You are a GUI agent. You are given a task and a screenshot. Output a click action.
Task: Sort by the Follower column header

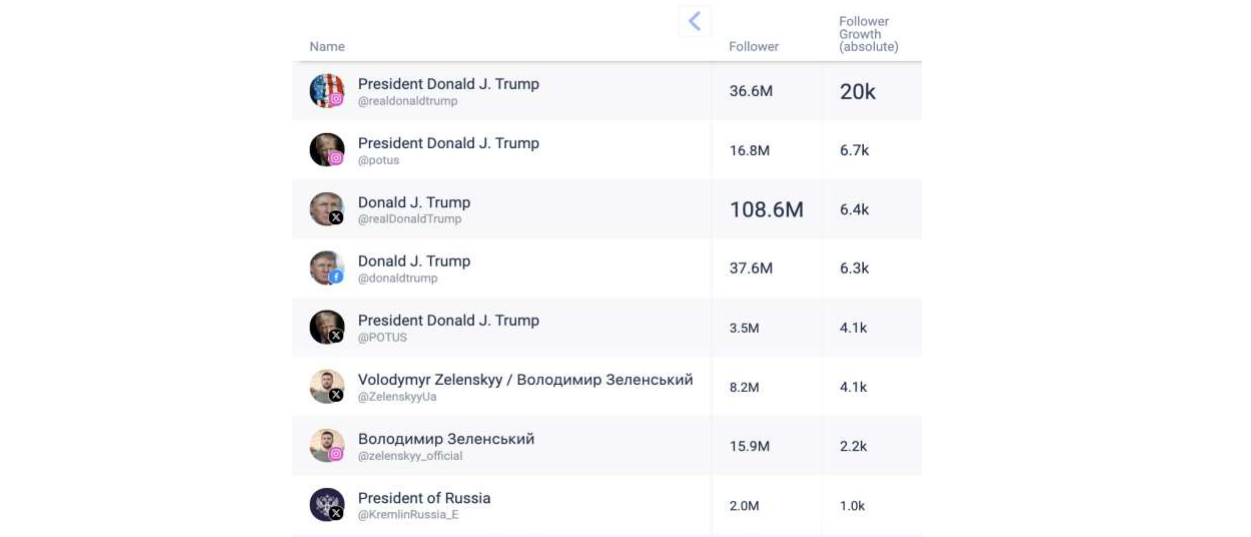(x=753, y=47)
